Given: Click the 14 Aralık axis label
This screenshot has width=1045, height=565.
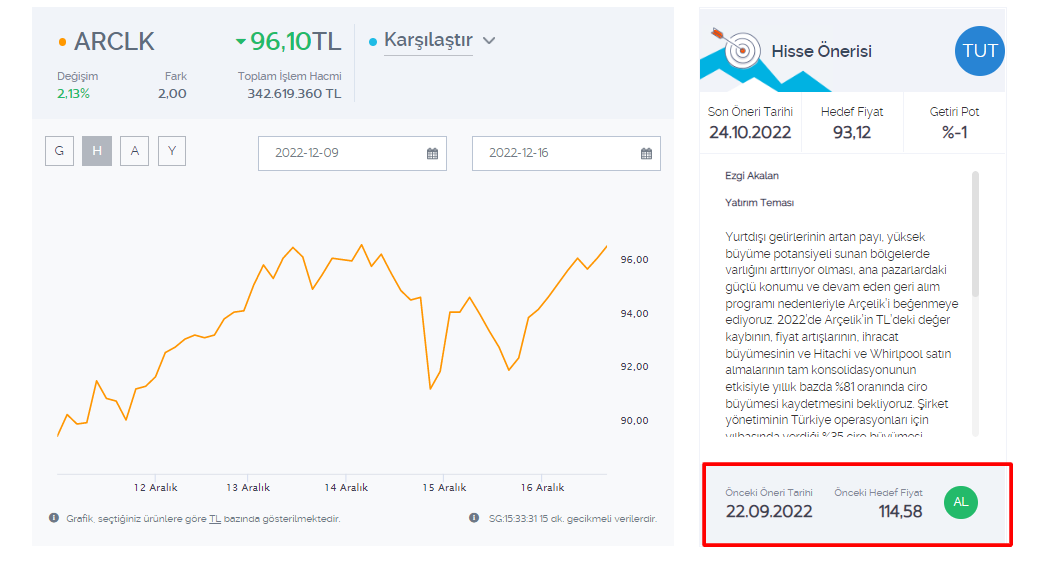Looking at the screenshot, I should click(346, 488).
